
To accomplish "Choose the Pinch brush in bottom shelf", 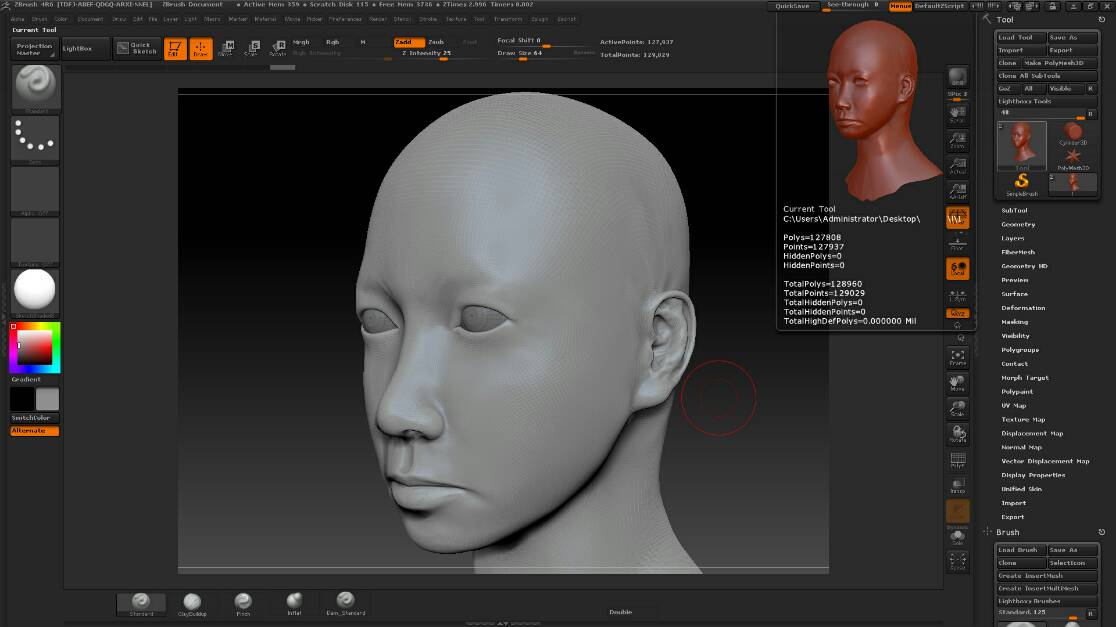I will click(243, 603).
